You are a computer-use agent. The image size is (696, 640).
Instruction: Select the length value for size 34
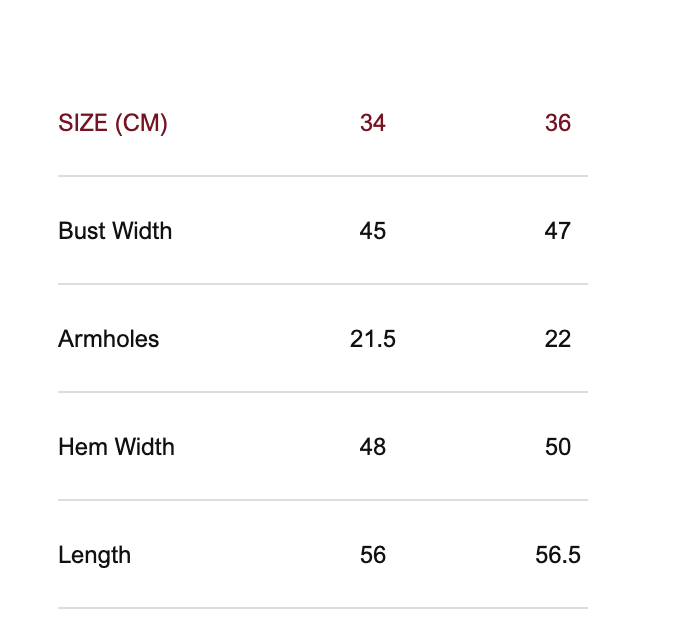pyautogui.click(x=373, y=555)
